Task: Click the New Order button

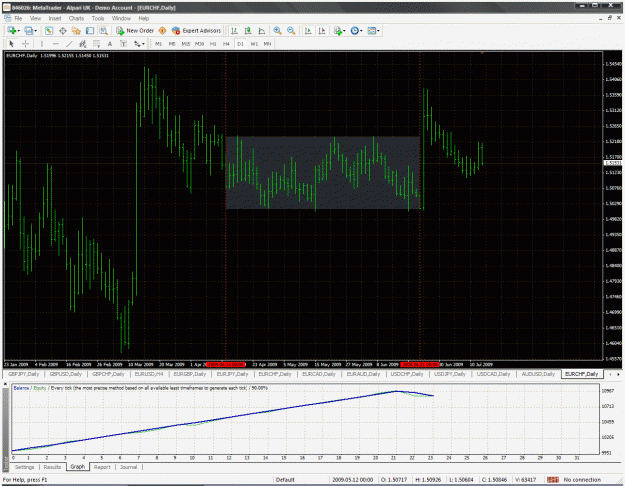Action: click(x=135, y=31)
